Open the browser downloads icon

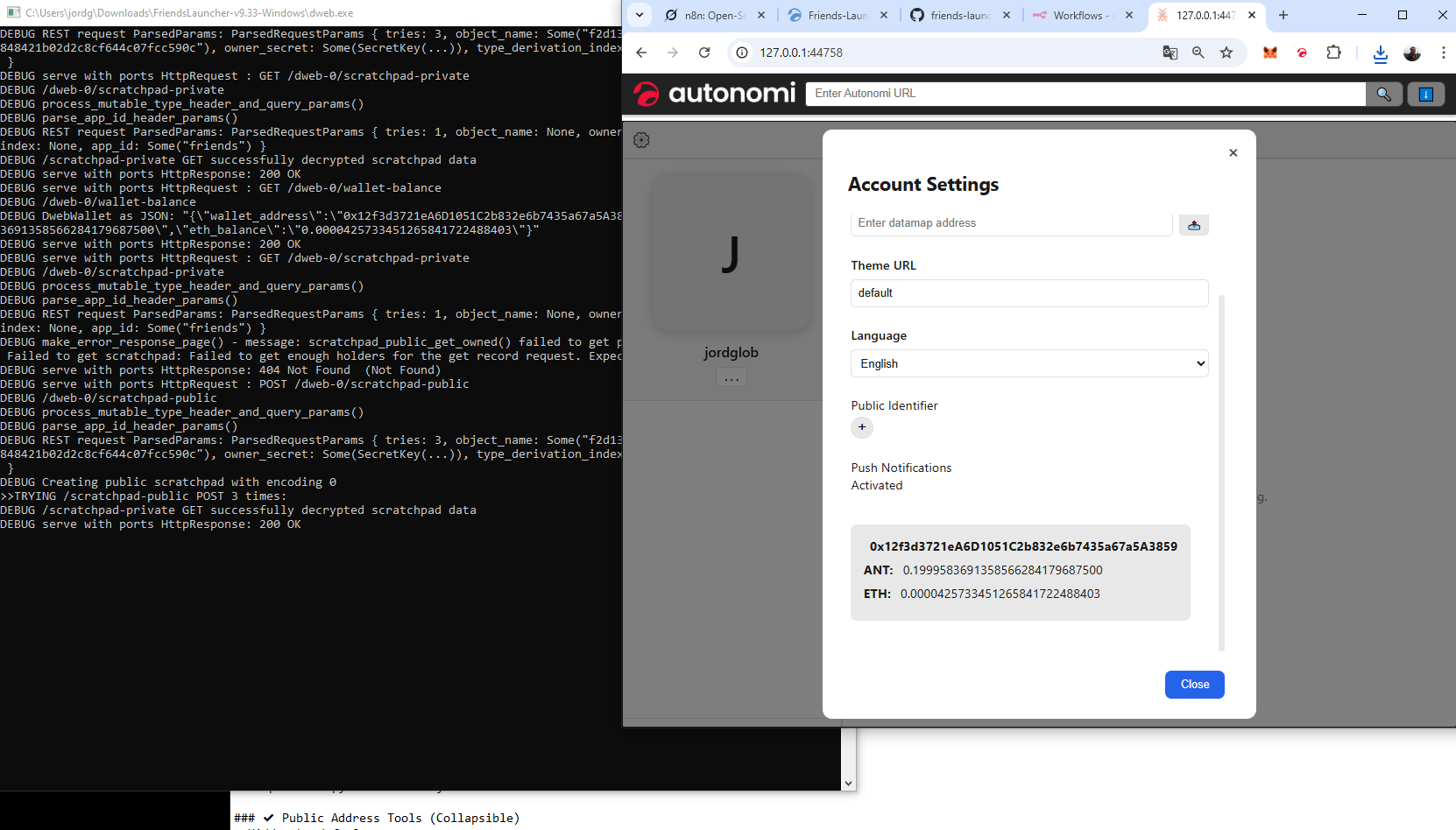click(x=1381, y=53)
